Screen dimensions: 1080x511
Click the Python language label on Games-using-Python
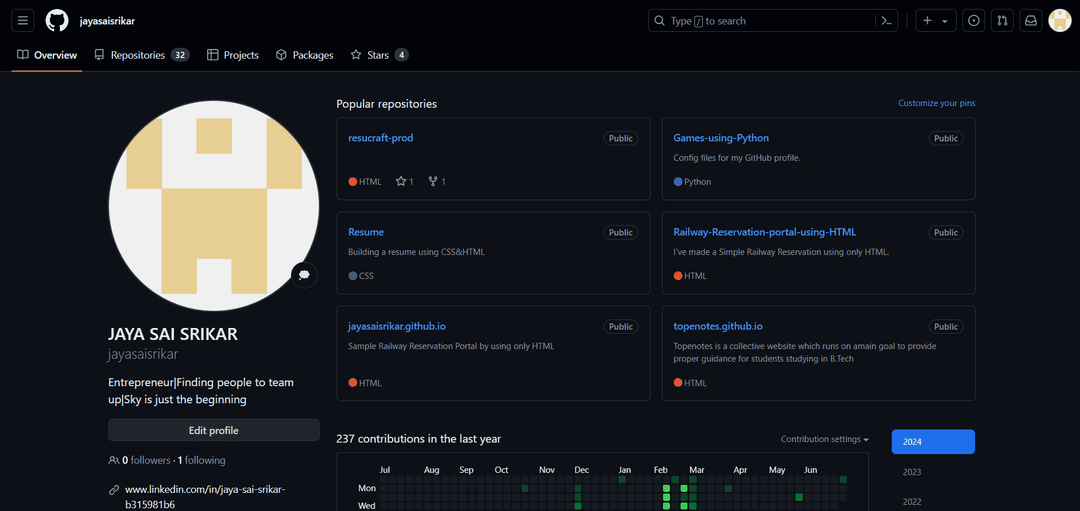click(692, 182)
